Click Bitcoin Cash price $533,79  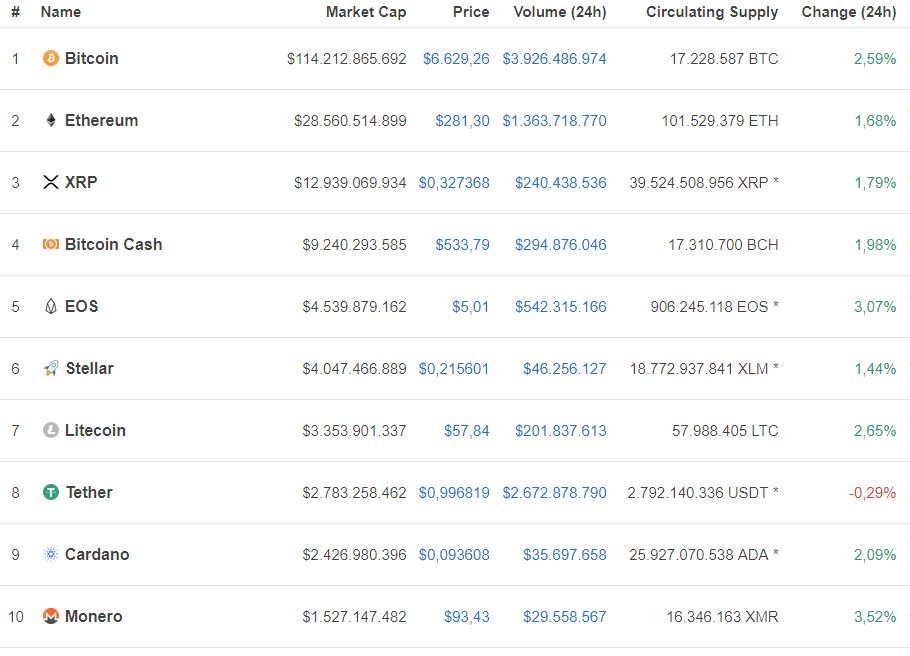pos(463,245)
